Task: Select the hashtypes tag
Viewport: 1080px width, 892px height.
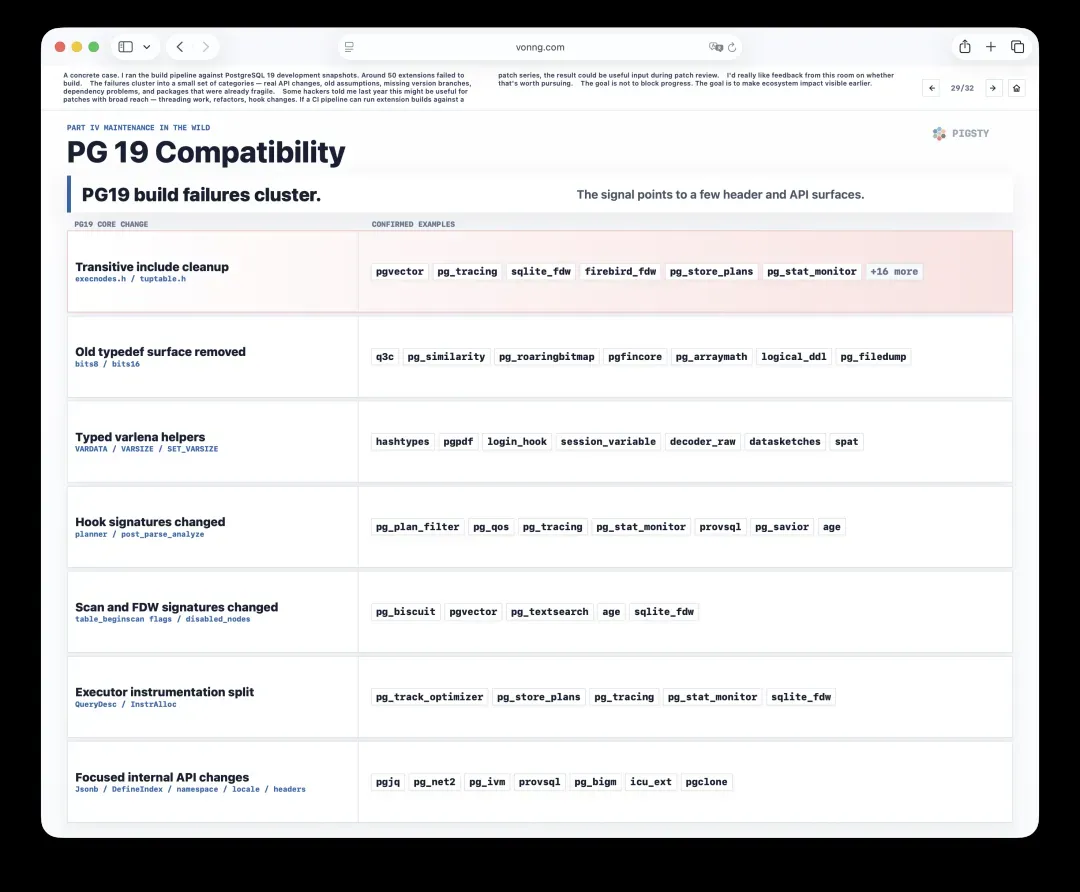Action: [x=402, y=442]
